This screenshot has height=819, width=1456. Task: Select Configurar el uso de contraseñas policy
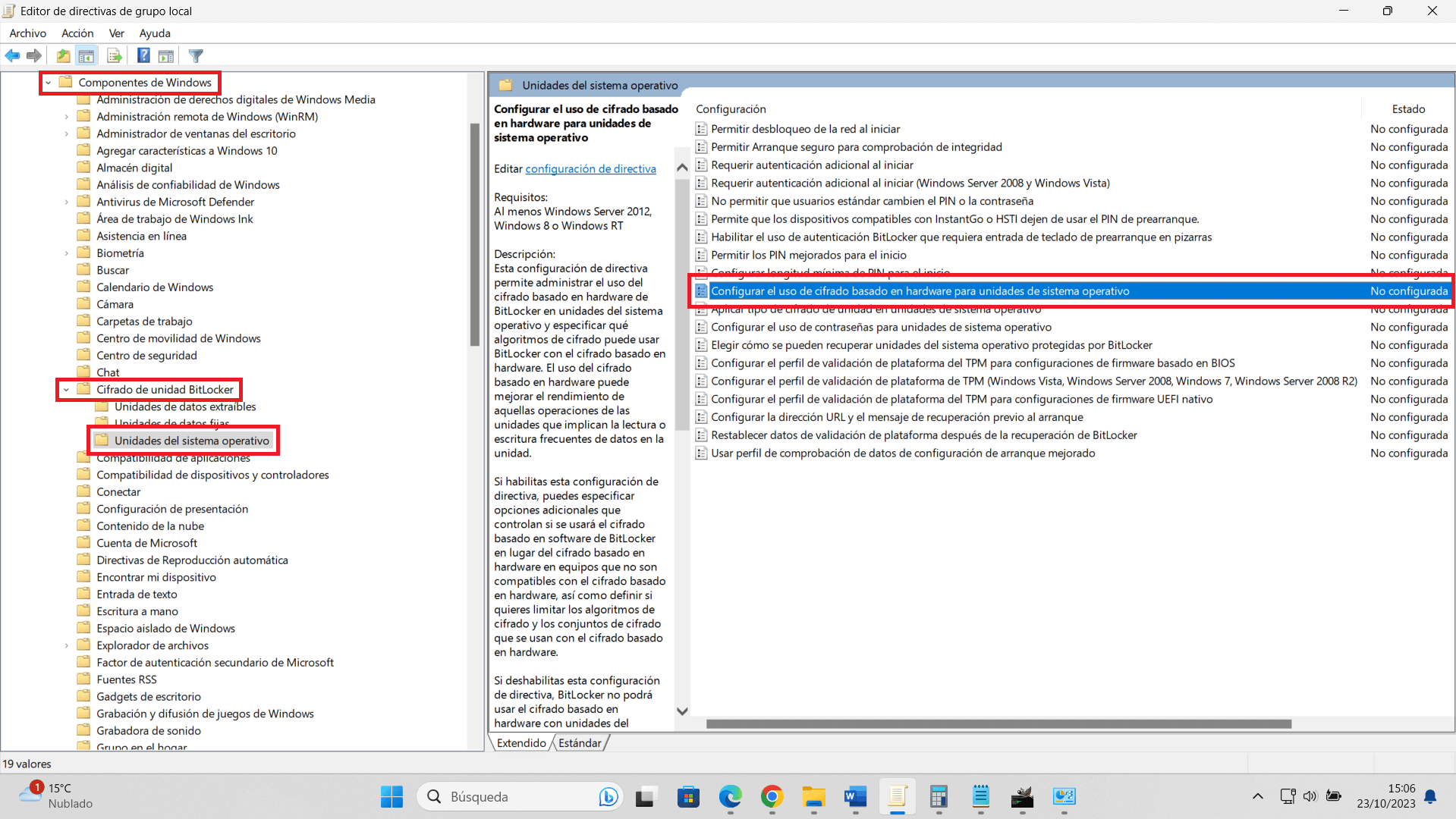tap(881, 327)
